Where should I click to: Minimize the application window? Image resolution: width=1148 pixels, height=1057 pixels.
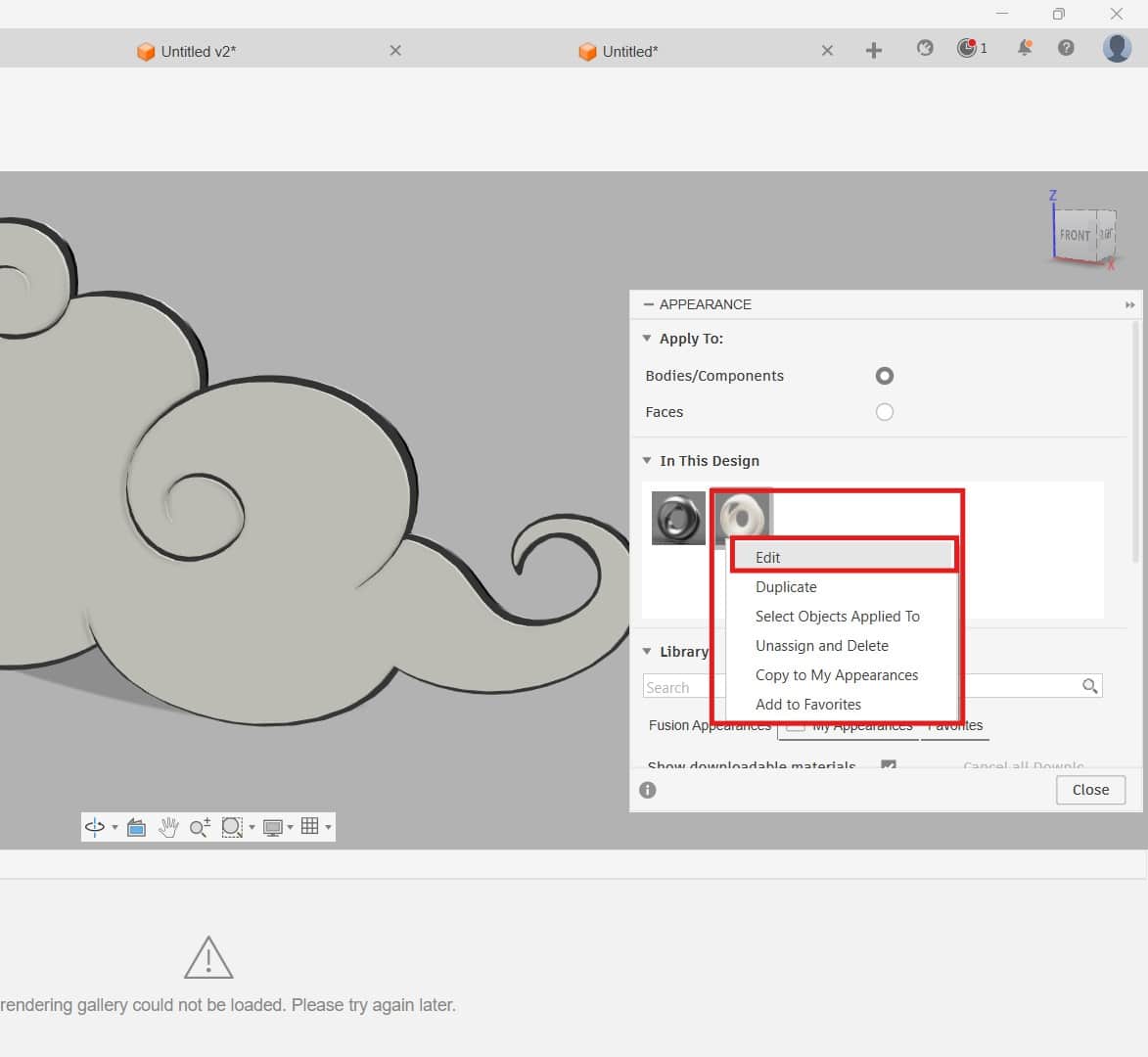coord(1002,13)
